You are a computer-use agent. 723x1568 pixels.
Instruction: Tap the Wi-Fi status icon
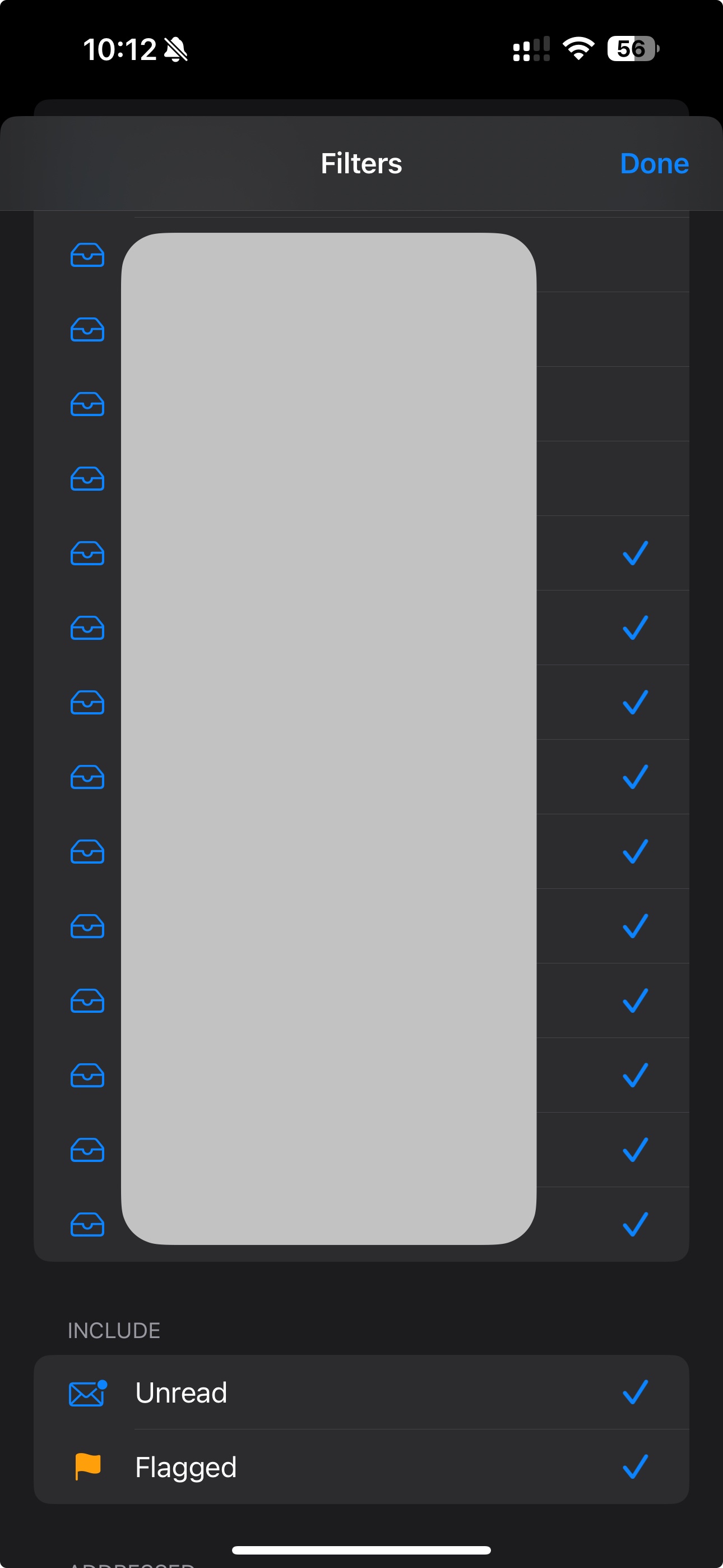pos(578,49)
